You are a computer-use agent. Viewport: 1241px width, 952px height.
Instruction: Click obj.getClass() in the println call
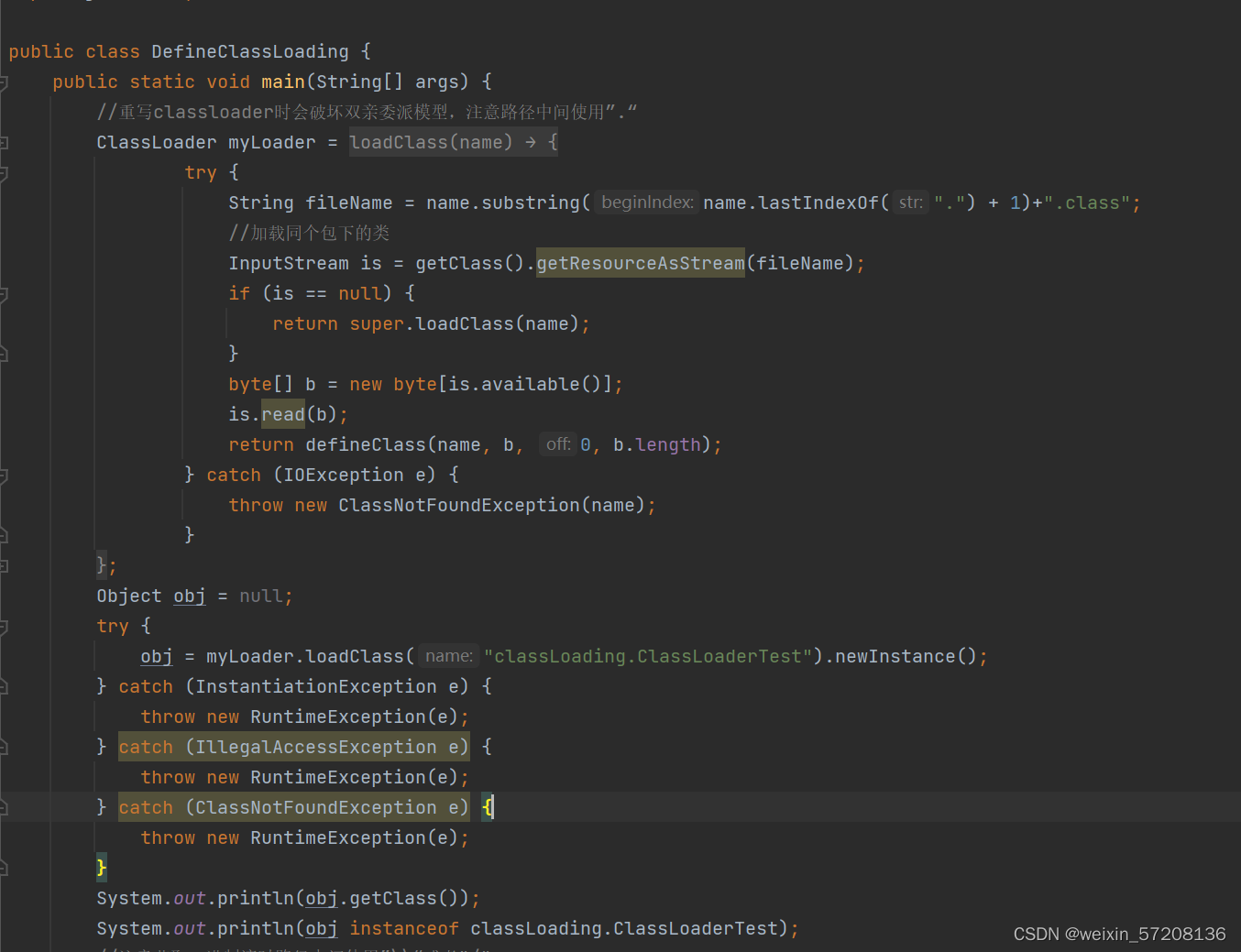coord(387,898)
